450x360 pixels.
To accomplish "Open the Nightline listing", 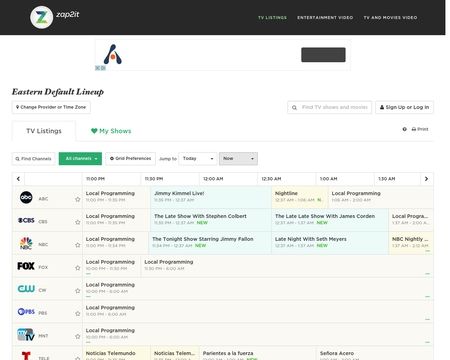I will (300, 197).
